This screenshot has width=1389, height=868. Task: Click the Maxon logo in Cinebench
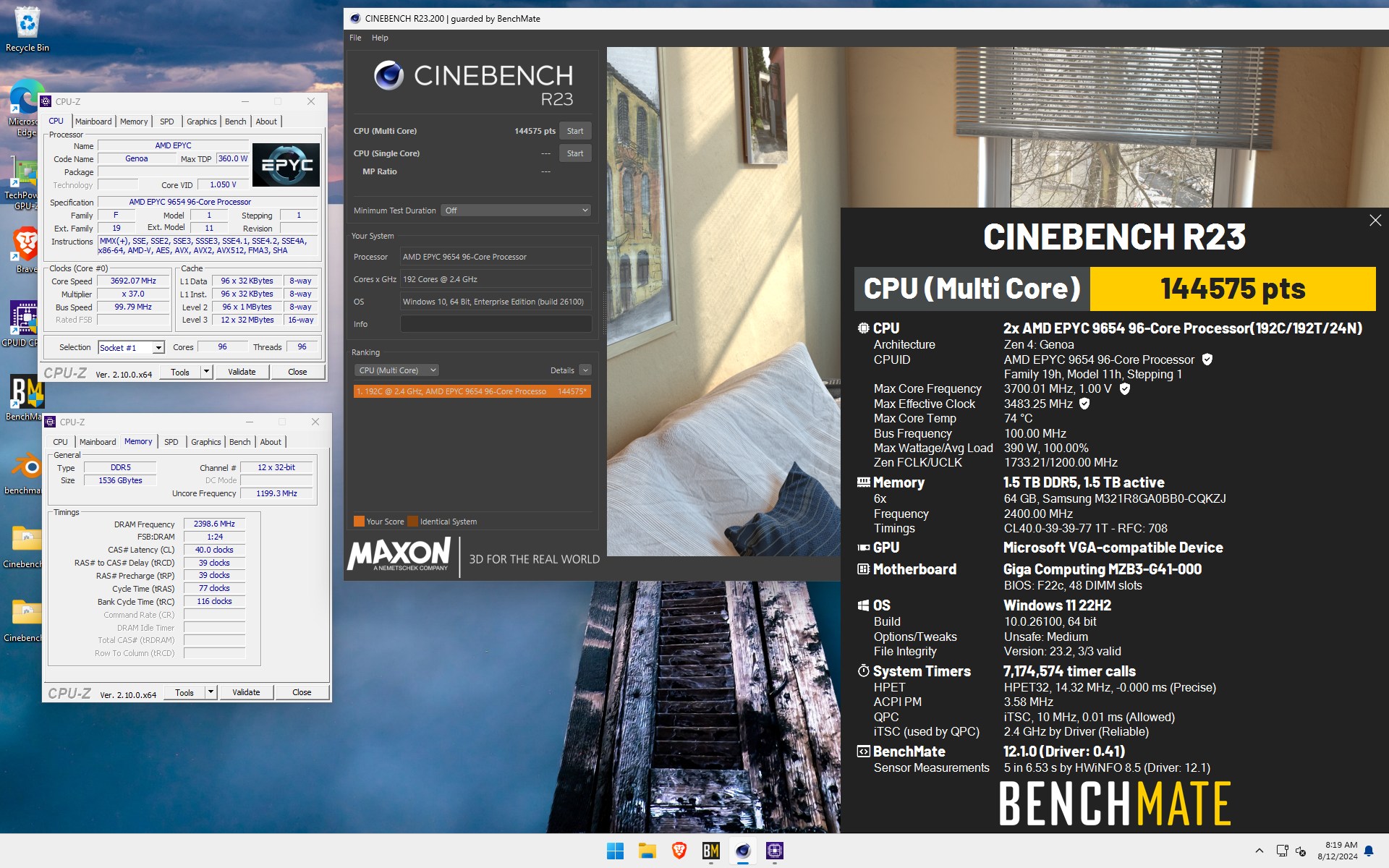pyautogui.click(x=399, y=556)
